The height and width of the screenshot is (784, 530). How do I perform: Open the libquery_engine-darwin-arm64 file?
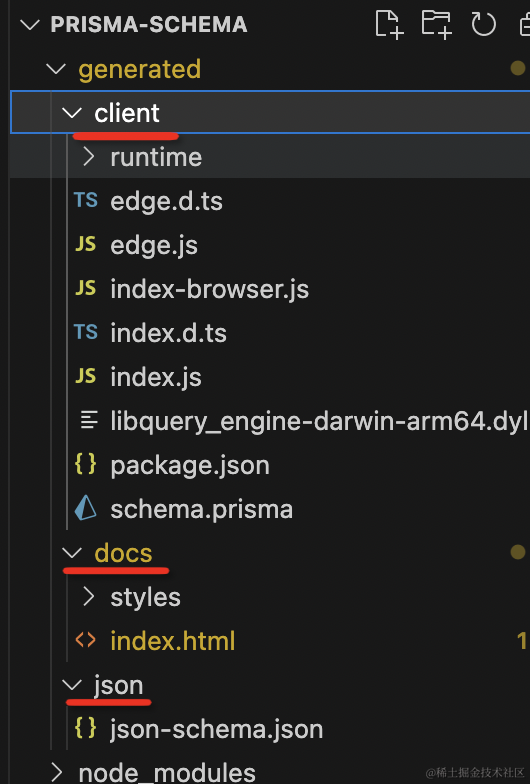[x=319, y=421]
